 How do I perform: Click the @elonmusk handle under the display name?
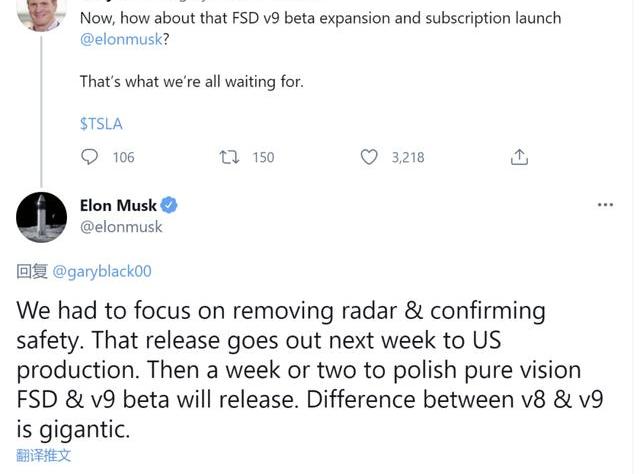pos(121,227)
